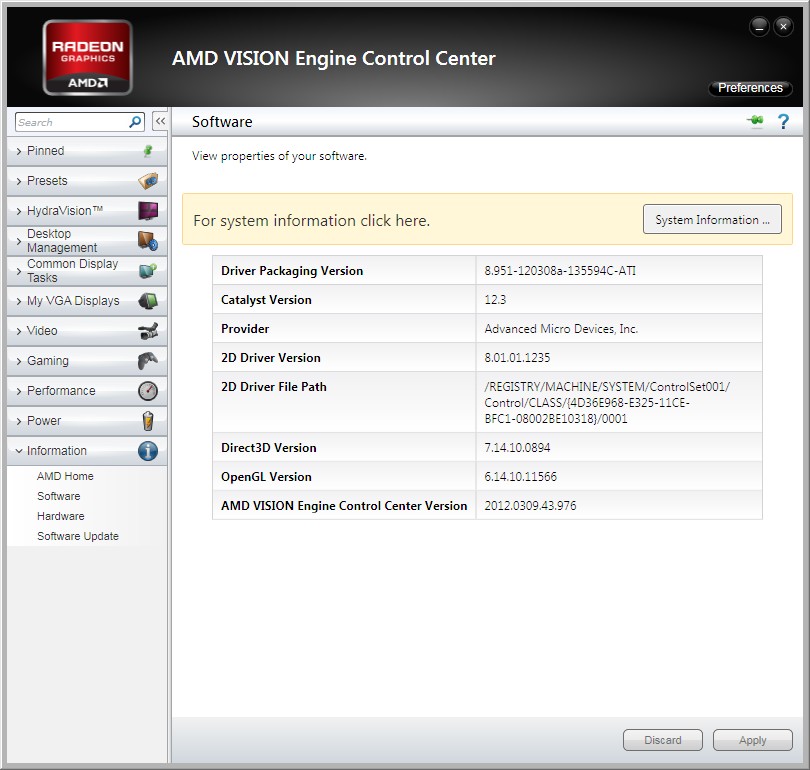The width and height of the screenshot is (810, 770).
Task: Click the Driver Packaging Version label
Action: click(292, 271)
